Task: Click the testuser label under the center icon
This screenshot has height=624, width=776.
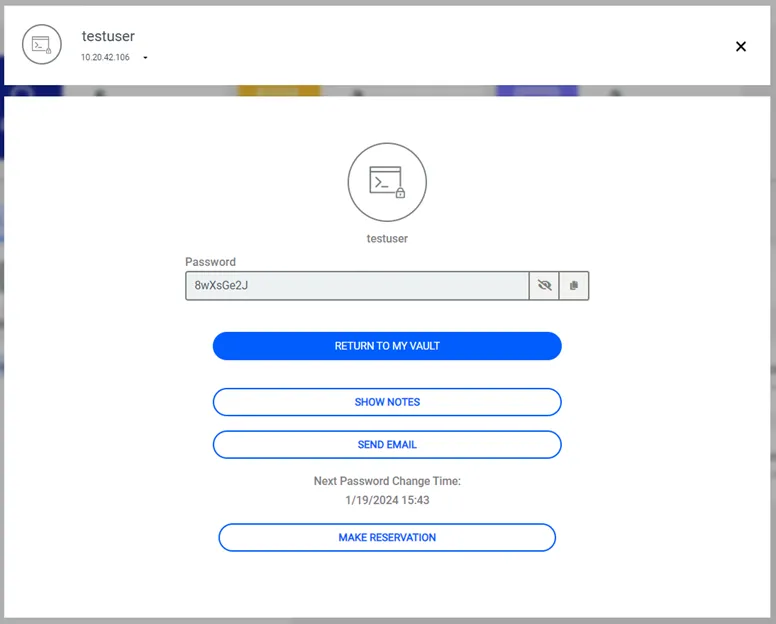Action: 387,239
